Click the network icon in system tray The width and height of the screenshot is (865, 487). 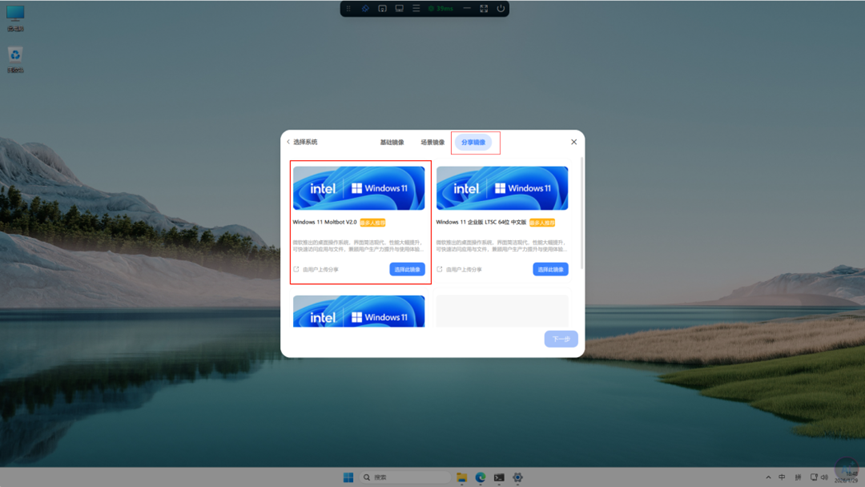(x=814, y=477)
